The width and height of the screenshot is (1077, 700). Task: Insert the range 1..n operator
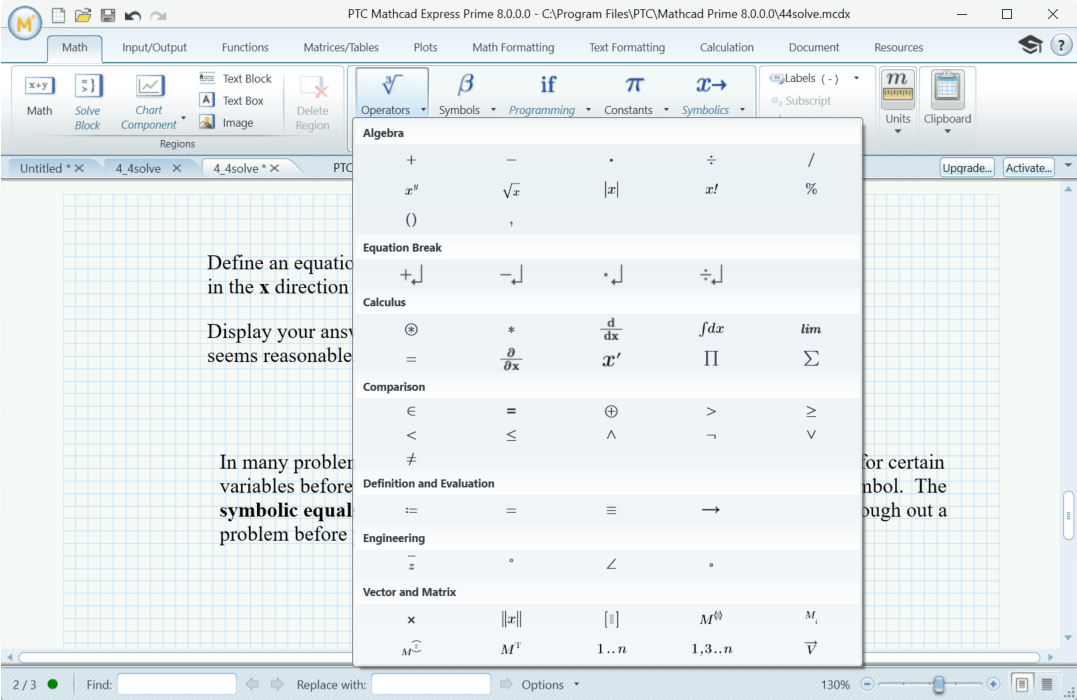click(611, 648)
